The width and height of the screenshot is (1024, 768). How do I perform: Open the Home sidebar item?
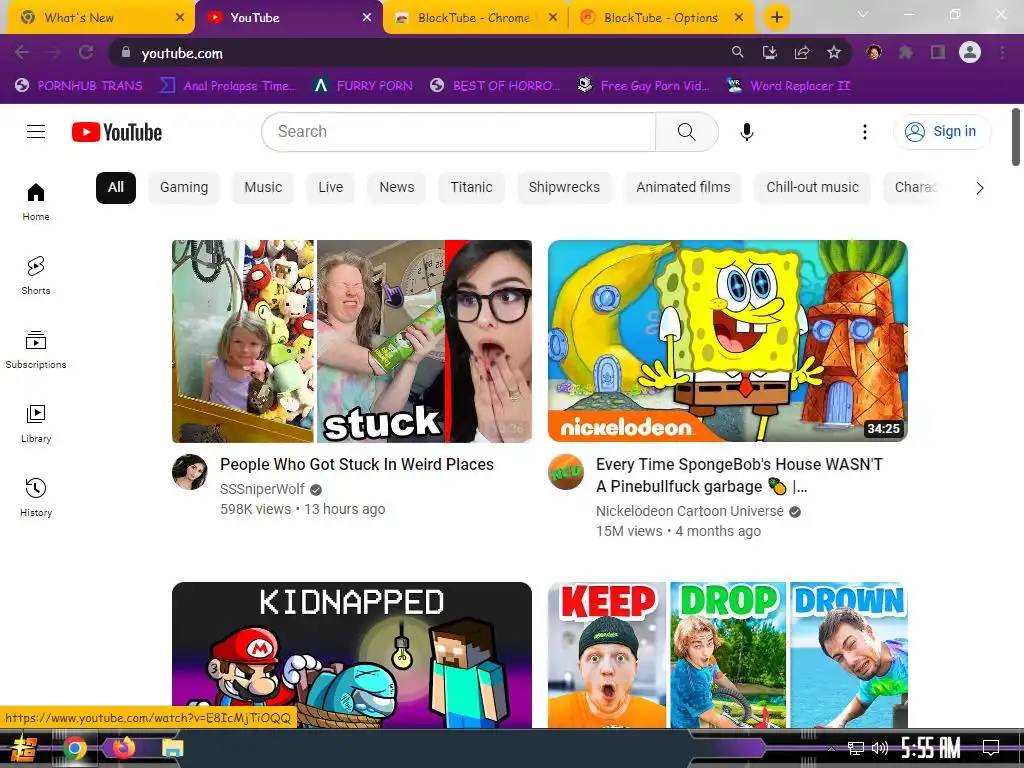[36, 202]
